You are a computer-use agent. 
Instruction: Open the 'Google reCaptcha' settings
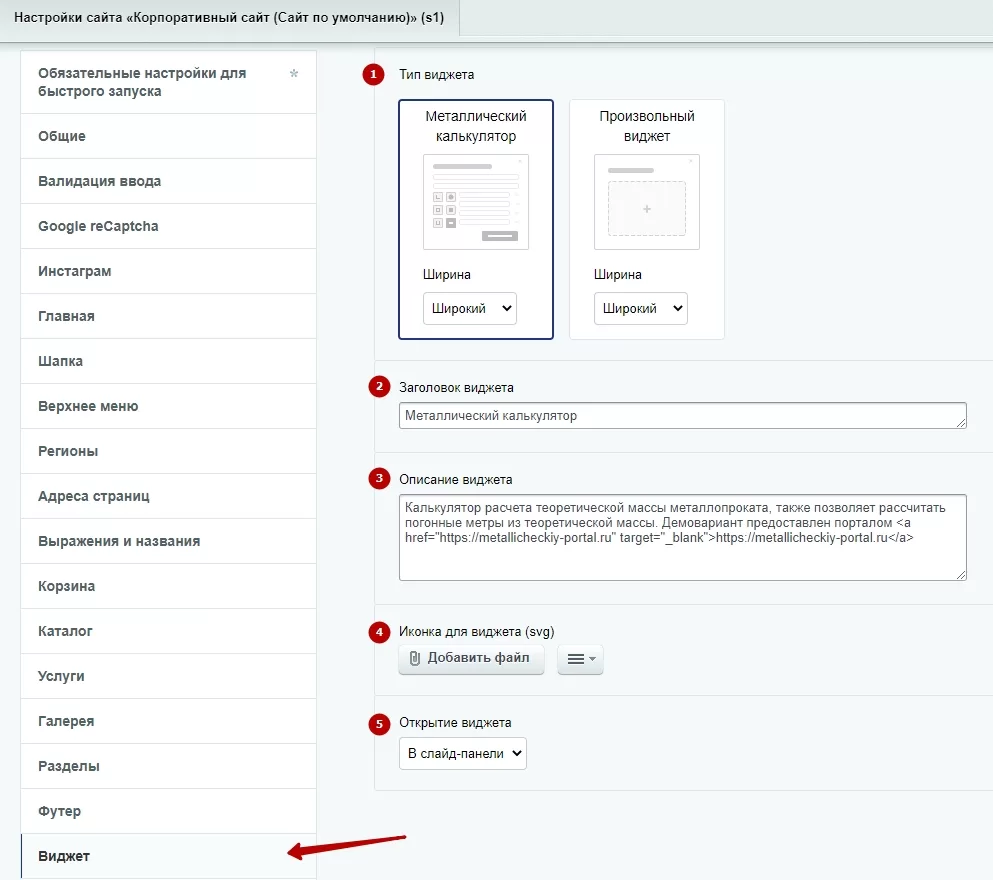168,226
